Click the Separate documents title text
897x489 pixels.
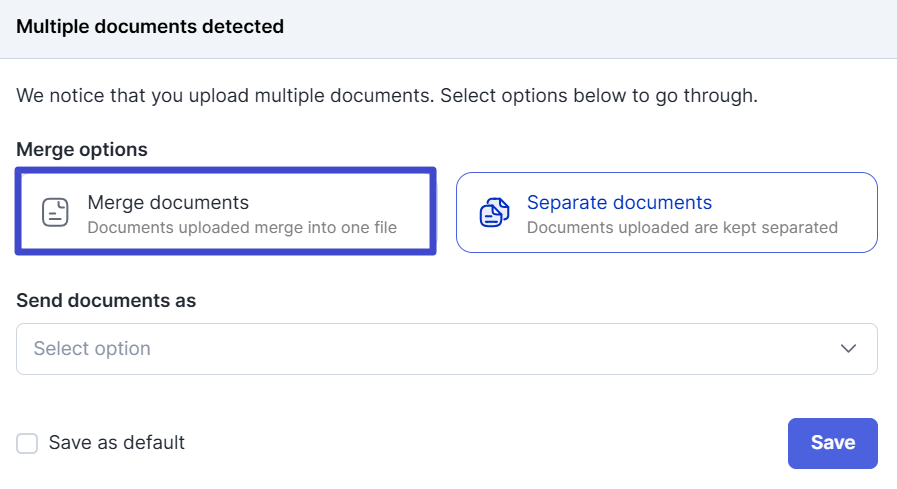click(619, 202)
